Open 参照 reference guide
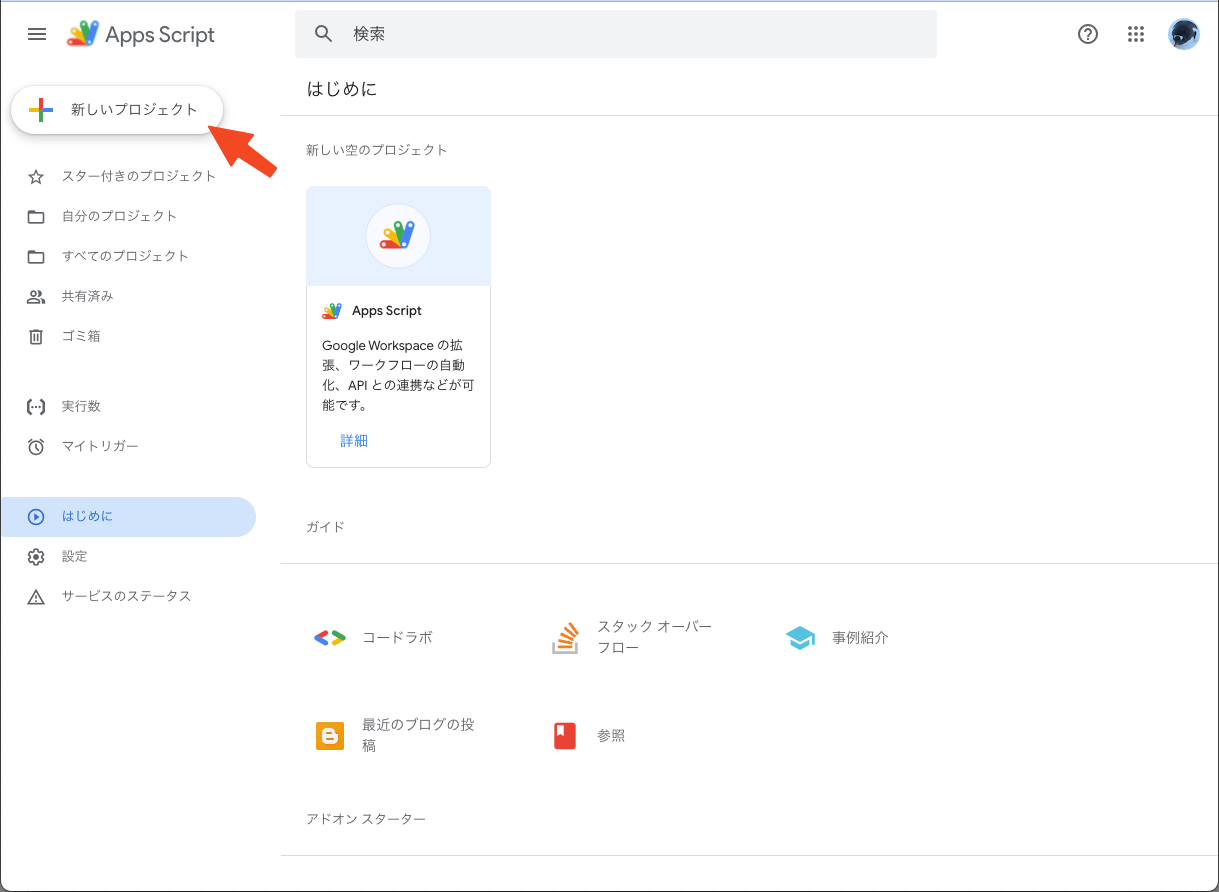The width and height of the screenshot is (1219, 892). 611,735
